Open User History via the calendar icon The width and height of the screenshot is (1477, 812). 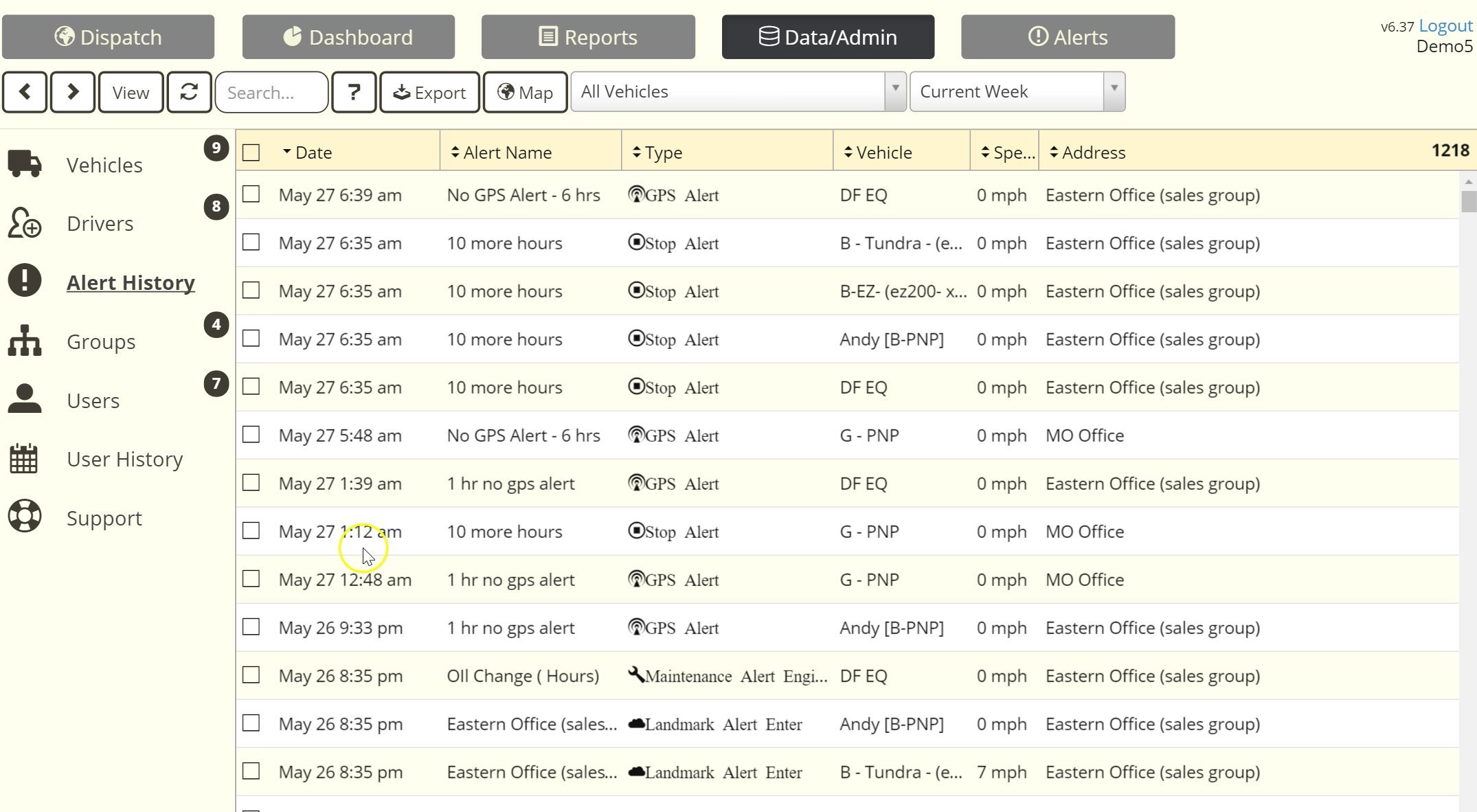[x=25, y=458]
